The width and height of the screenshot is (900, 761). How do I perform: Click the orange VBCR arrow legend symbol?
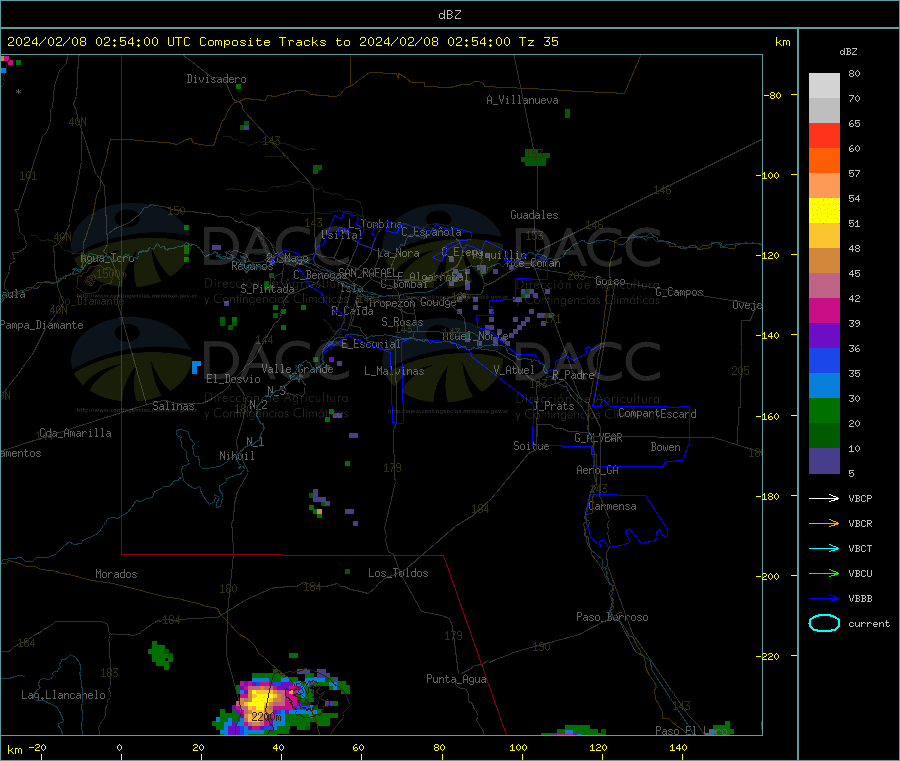(x=824, y=523)
